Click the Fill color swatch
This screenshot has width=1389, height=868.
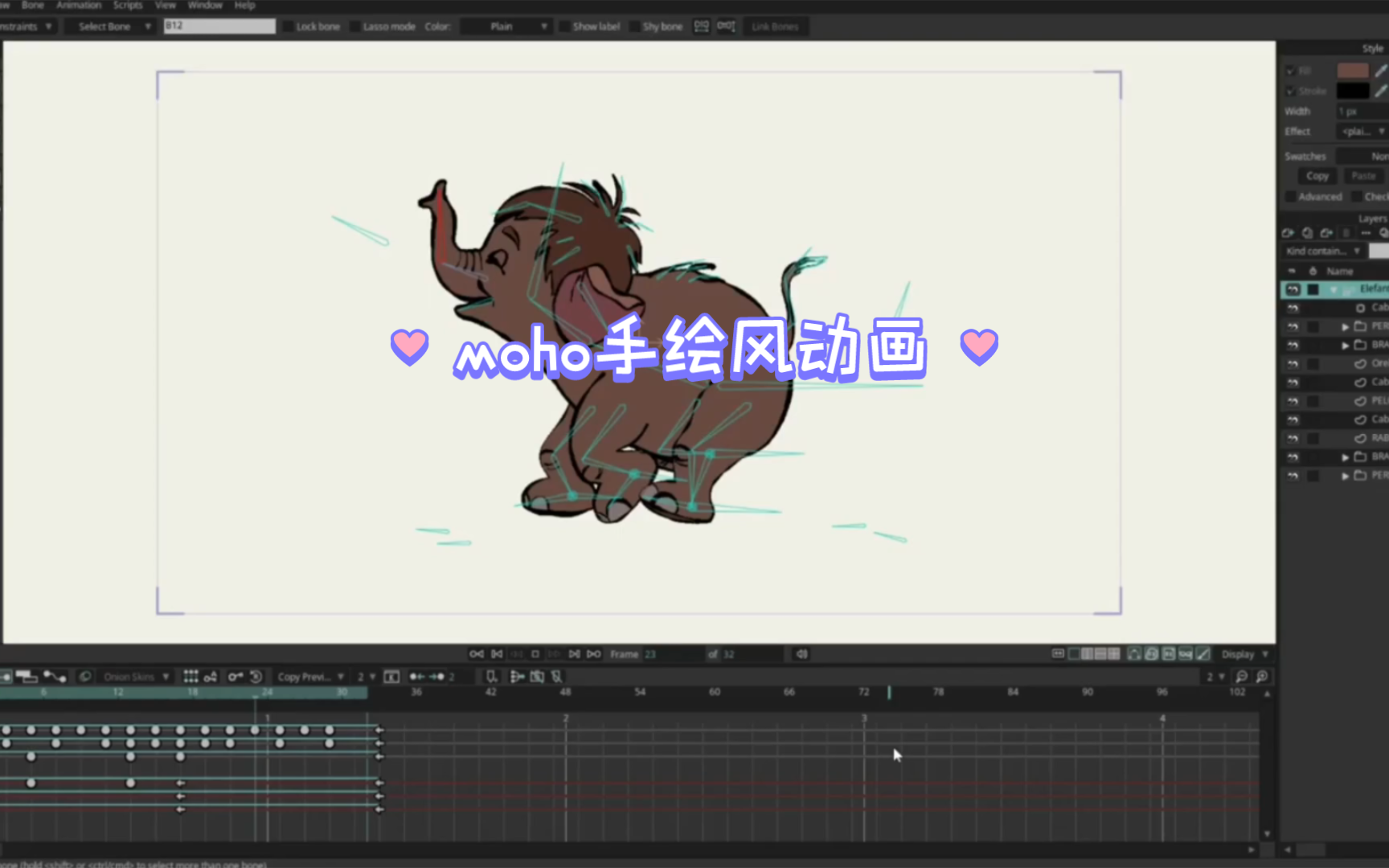1353,71
